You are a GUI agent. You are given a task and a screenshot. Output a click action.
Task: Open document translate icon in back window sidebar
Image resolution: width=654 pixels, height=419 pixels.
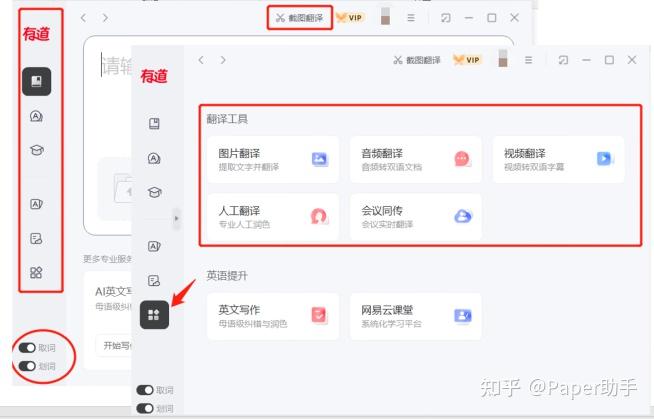[37, 204]
